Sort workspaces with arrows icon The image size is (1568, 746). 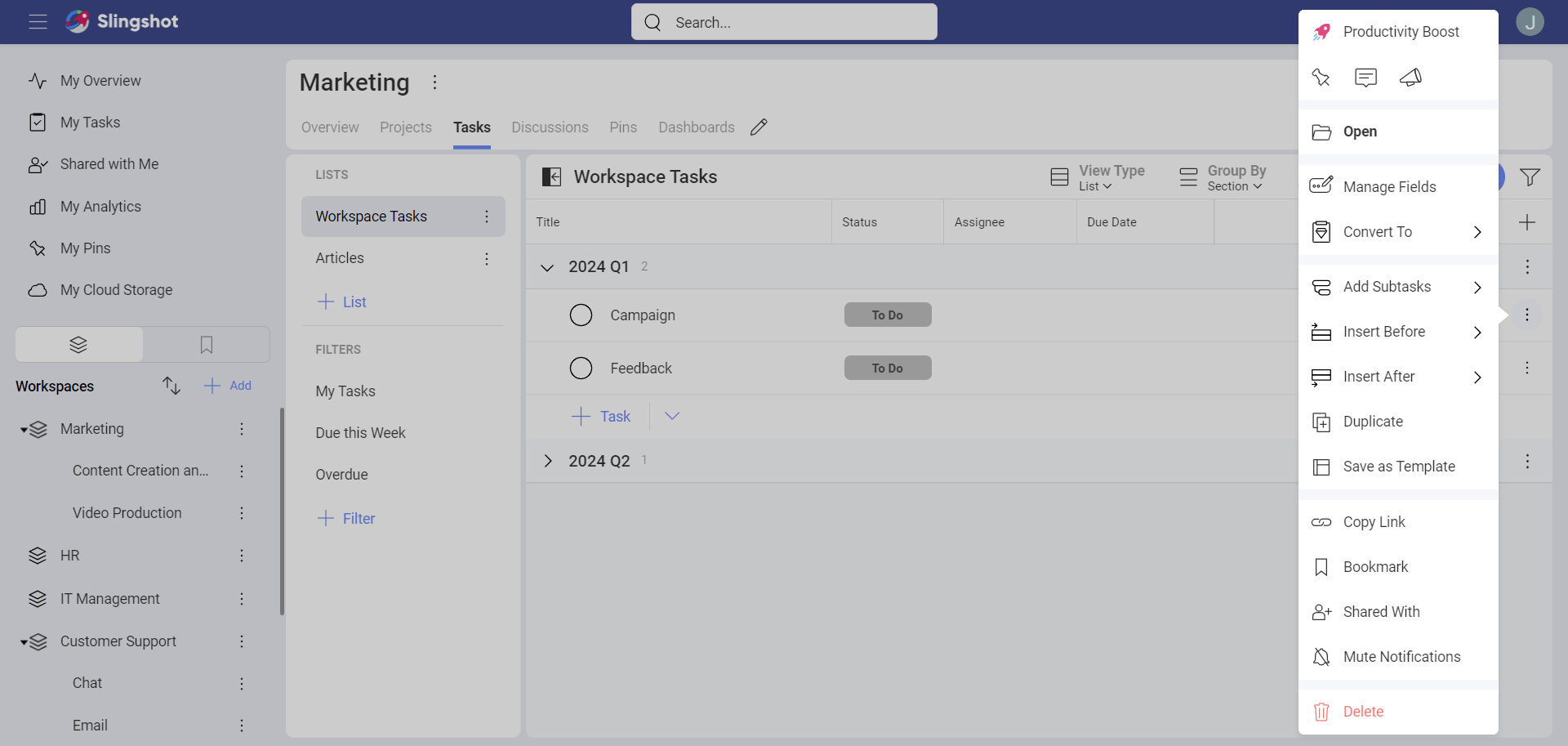[171, 386]
